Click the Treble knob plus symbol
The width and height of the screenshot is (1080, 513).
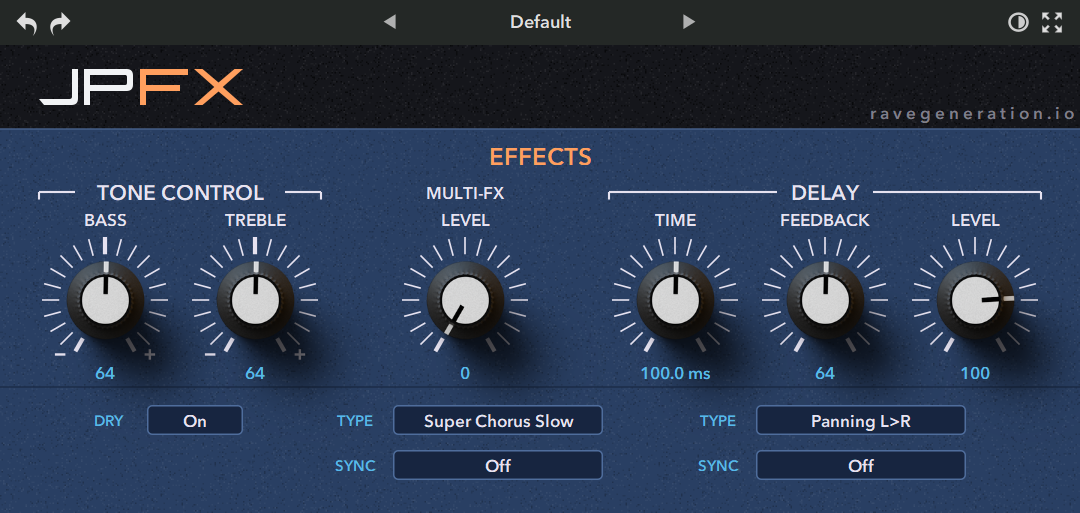pos(300,355)
